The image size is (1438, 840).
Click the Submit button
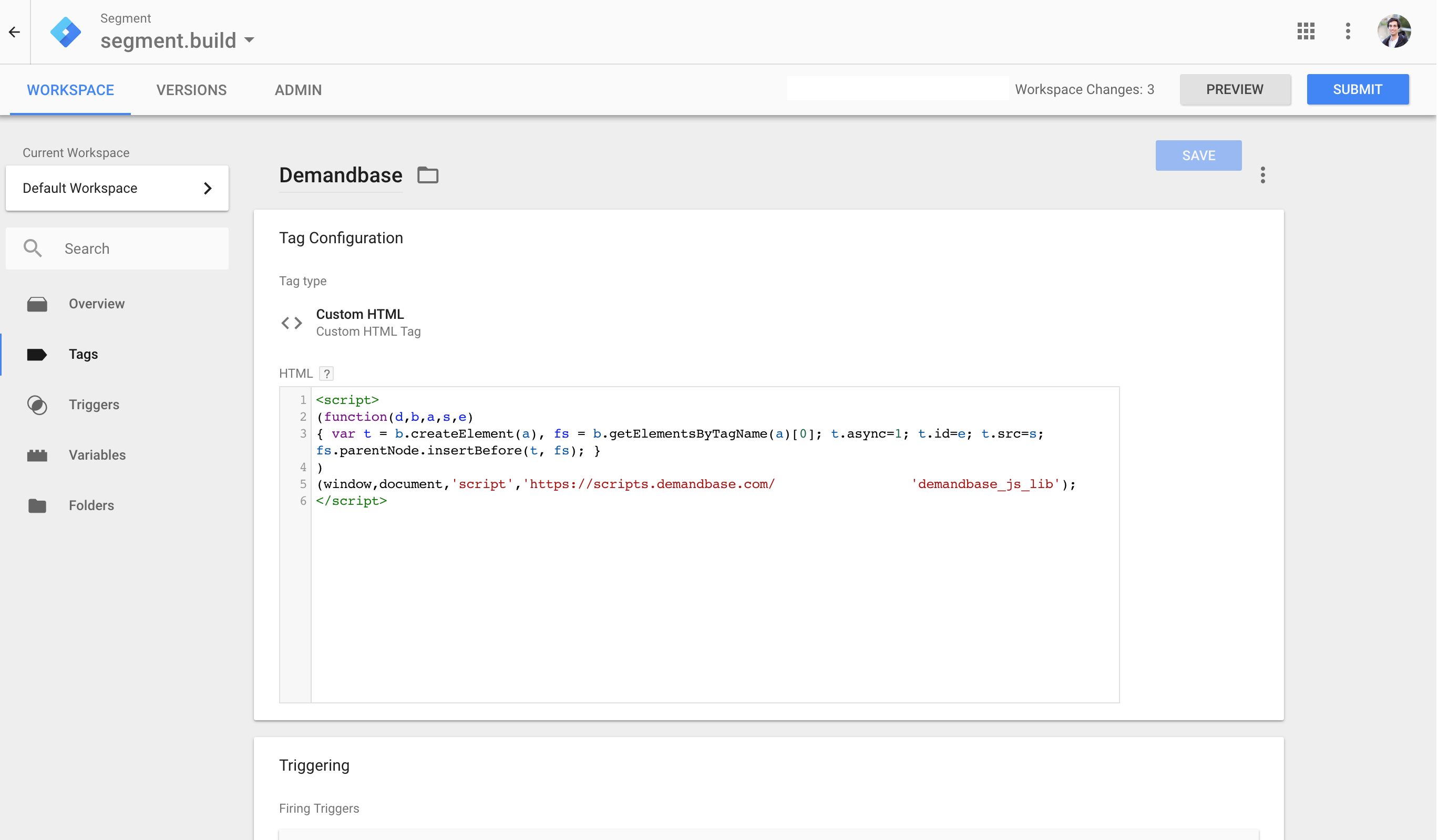click(1359, 89)
